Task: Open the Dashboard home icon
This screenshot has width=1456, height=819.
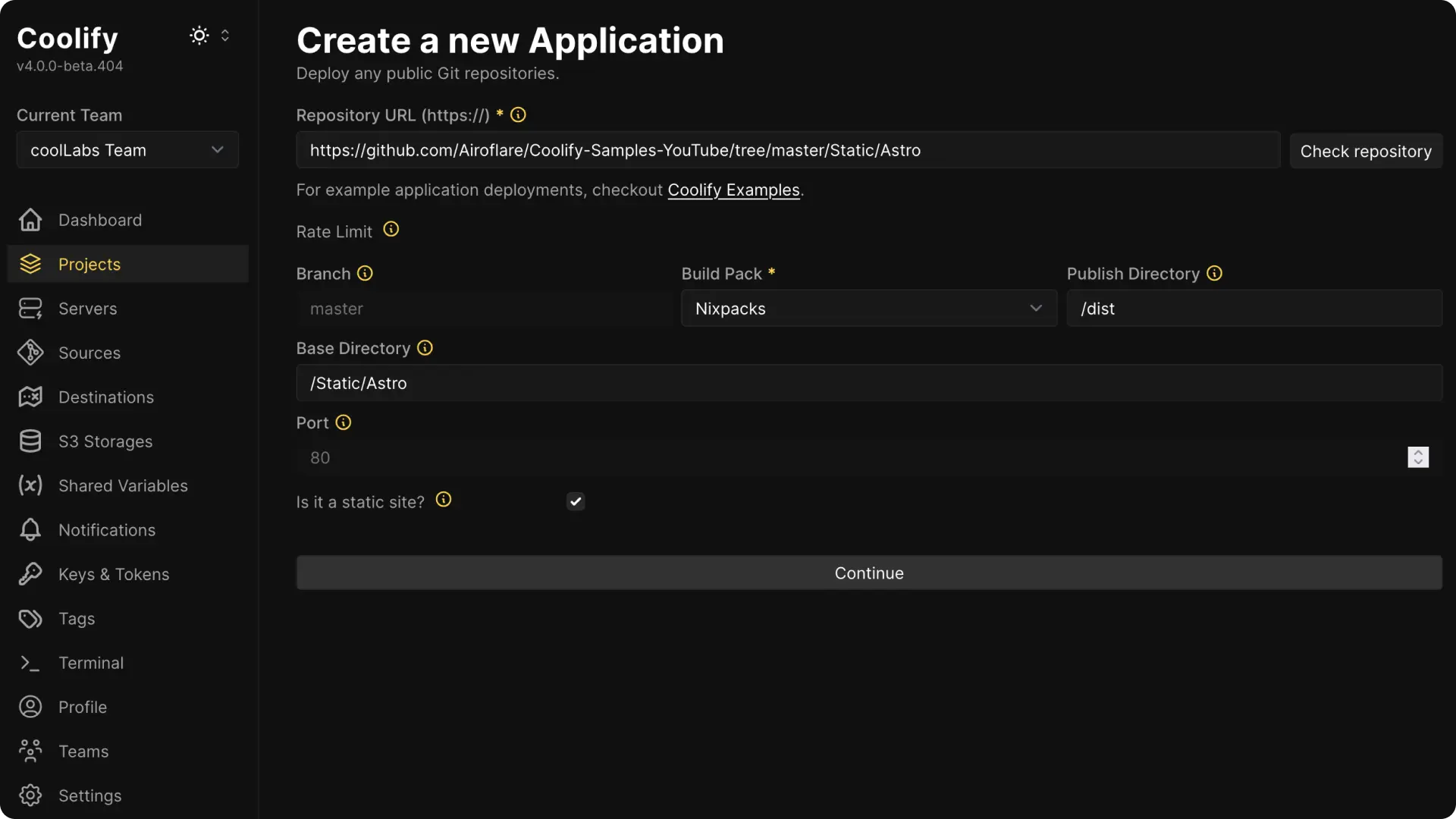Action: point(30,220)
